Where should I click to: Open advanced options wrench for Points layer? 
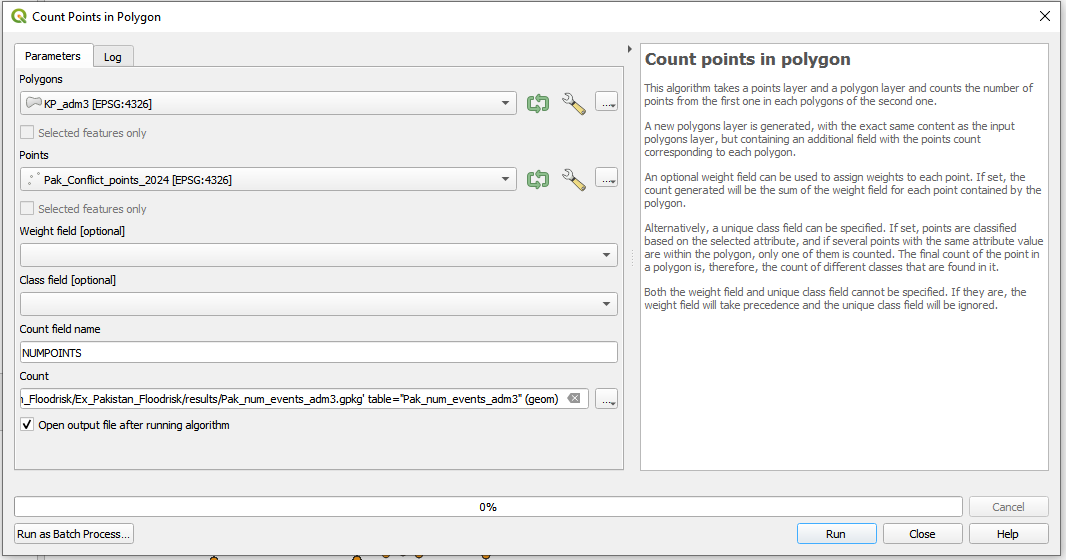click(573, 179)
